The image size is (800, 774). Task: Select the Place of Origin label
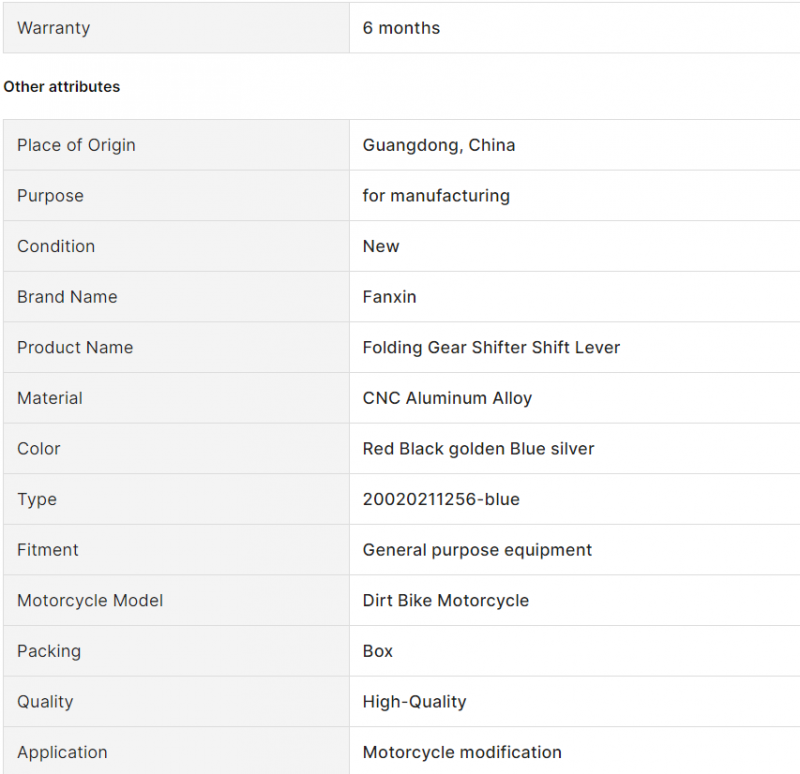tap(76, 145)
